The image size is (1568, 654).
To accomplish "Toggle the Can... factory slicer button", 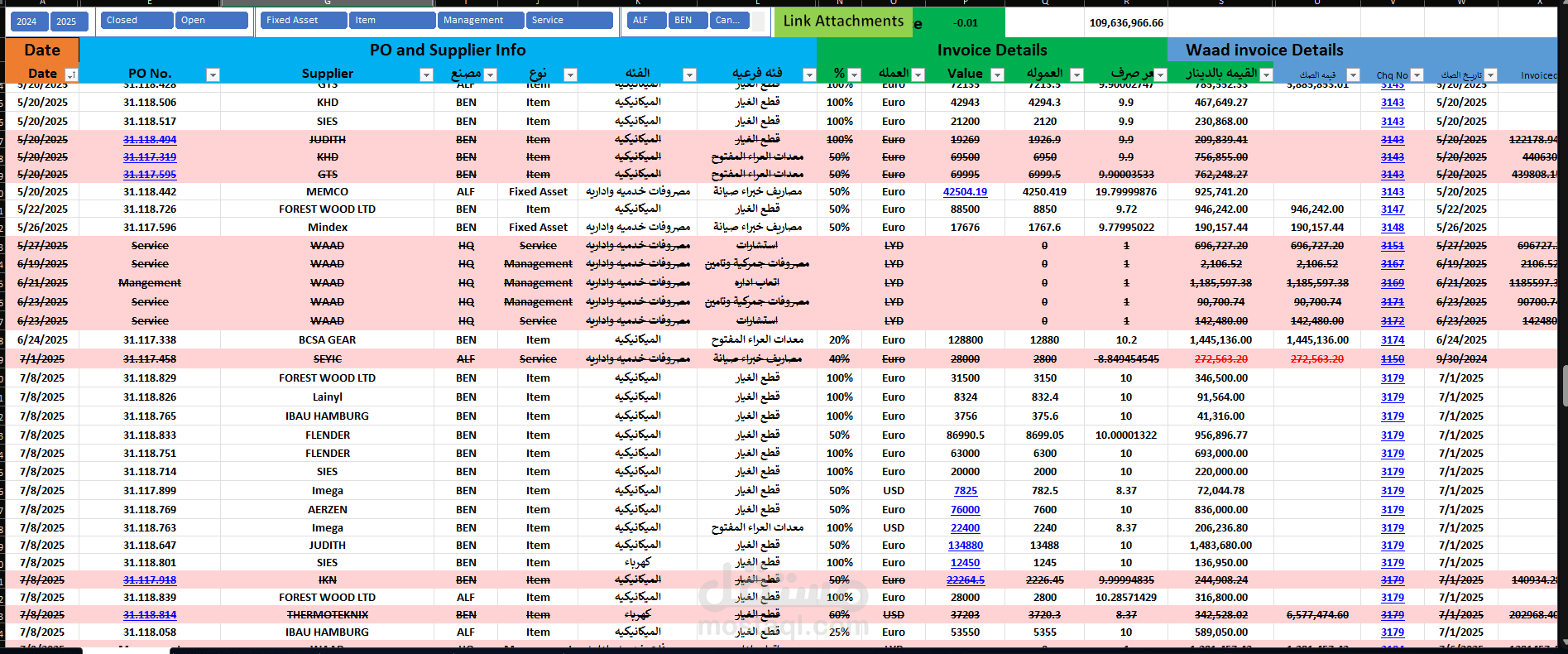I will [x=730, y=20].
